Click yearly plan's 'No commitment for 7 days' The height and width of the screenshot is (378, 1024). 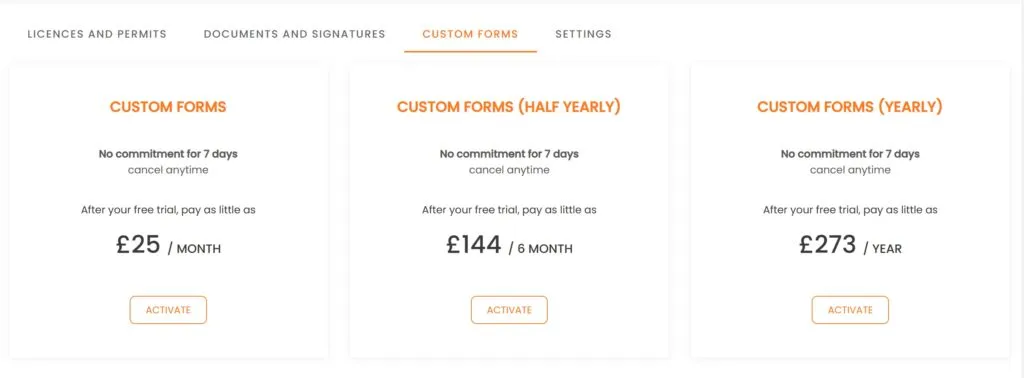tap(850, 155)
